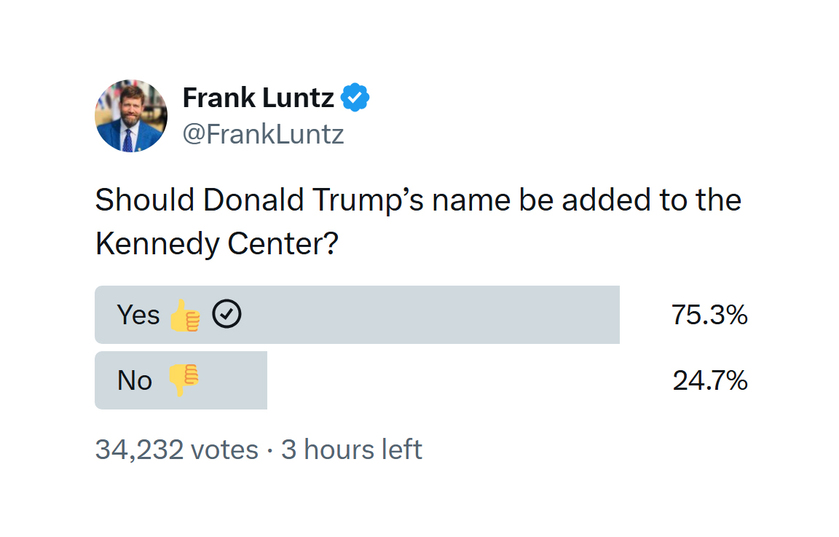Click the blue verified badge

tap(355, 98)
